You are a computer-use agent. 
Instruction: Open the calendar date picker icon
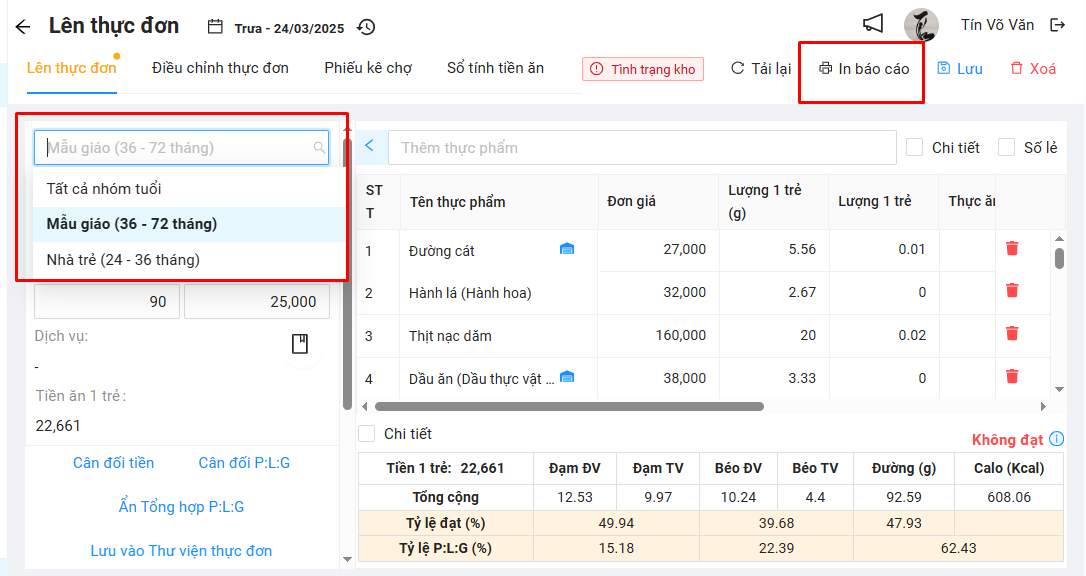[215, 27]
